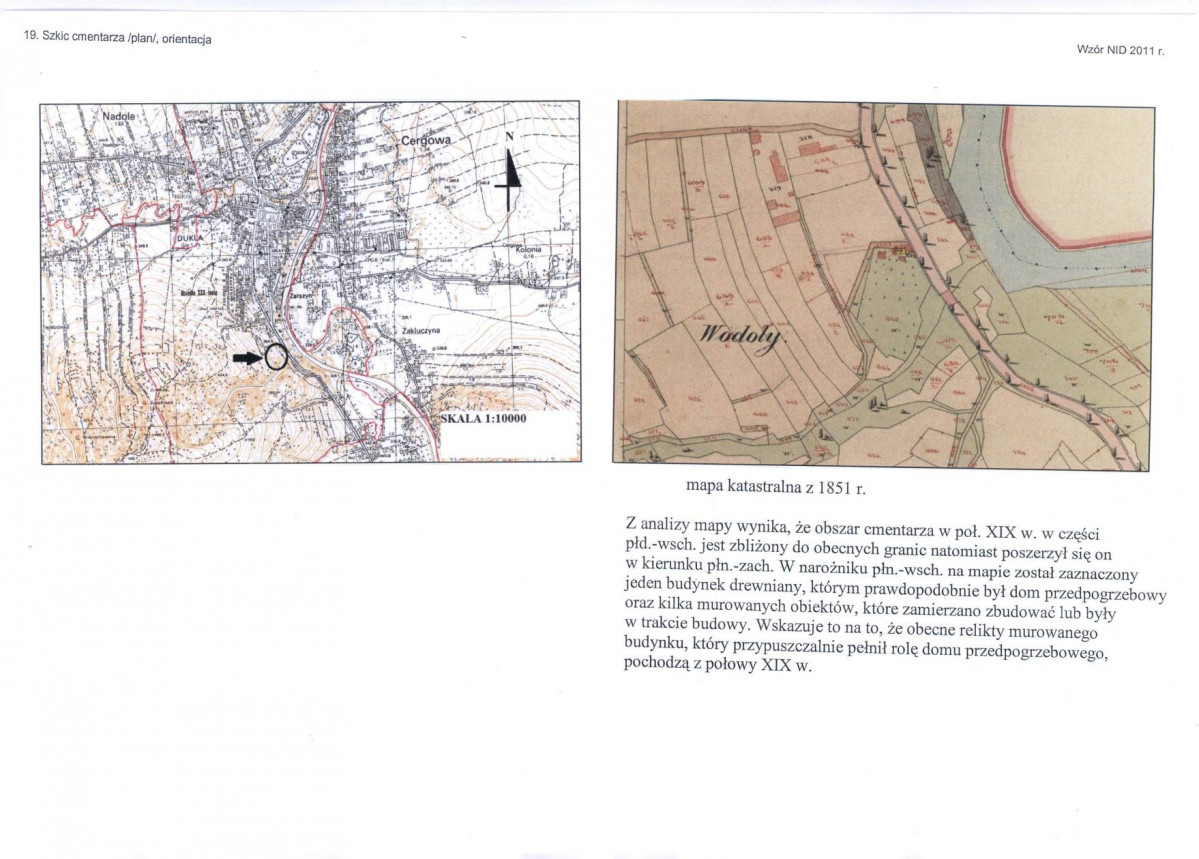Click the SKALA 1:10000 scale label
1199x859 pixels.
[x=483, y=418]
